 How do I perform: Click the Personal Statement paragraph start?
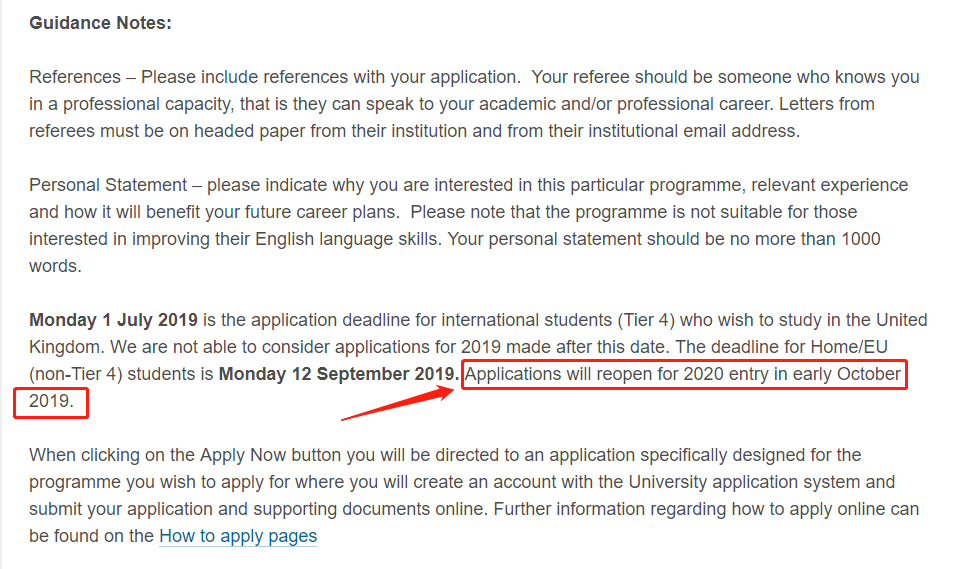pos(107,185)
